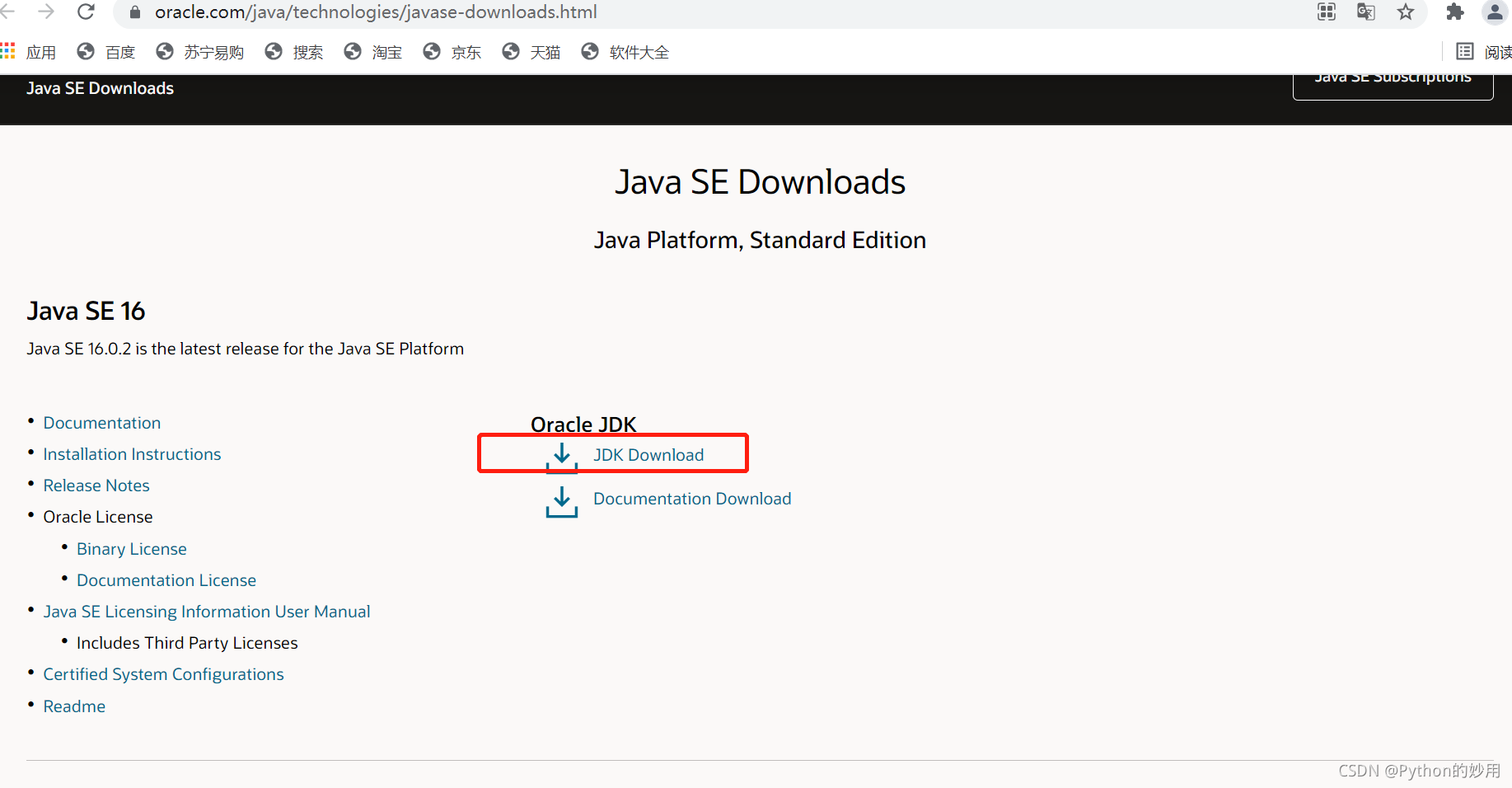Open the Documentation link in the list

[x=102, y=423]
